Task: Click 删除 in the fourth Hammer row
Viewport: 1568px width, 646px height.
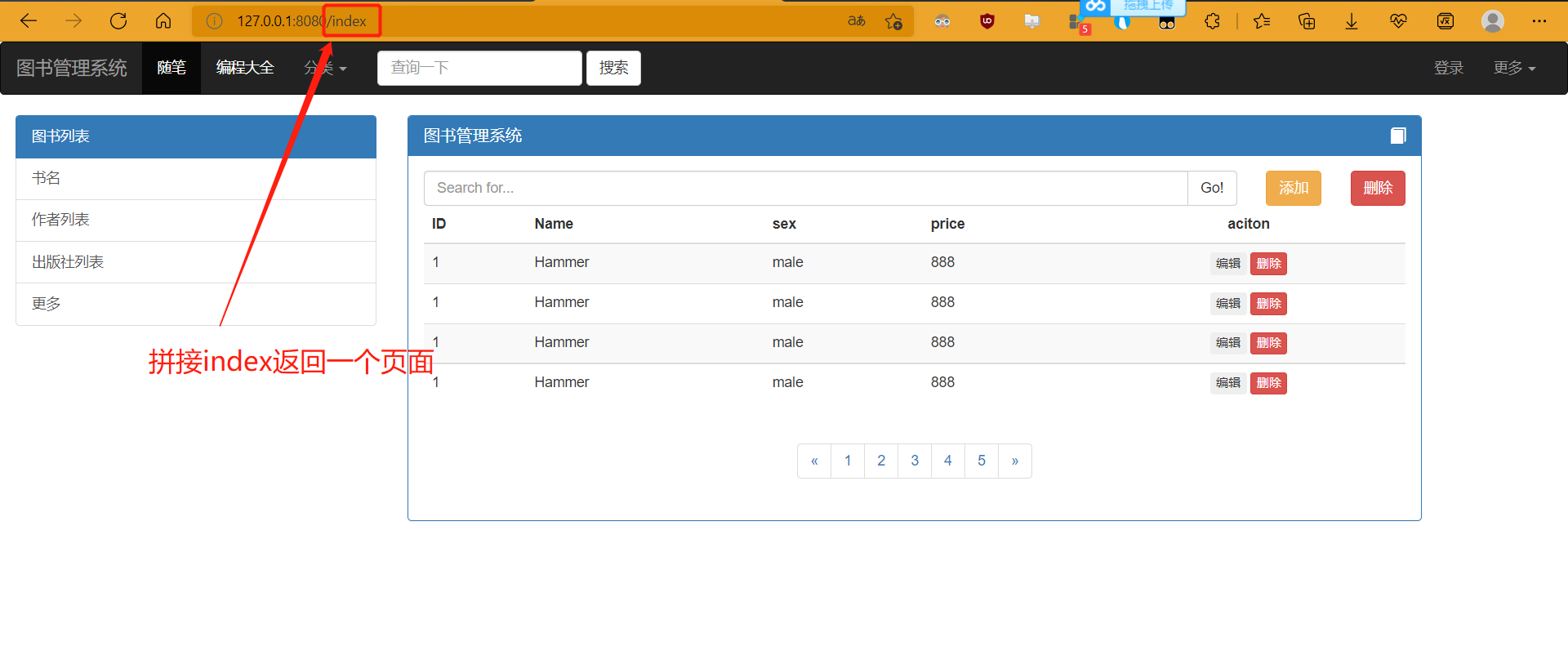Action: 1268,383
